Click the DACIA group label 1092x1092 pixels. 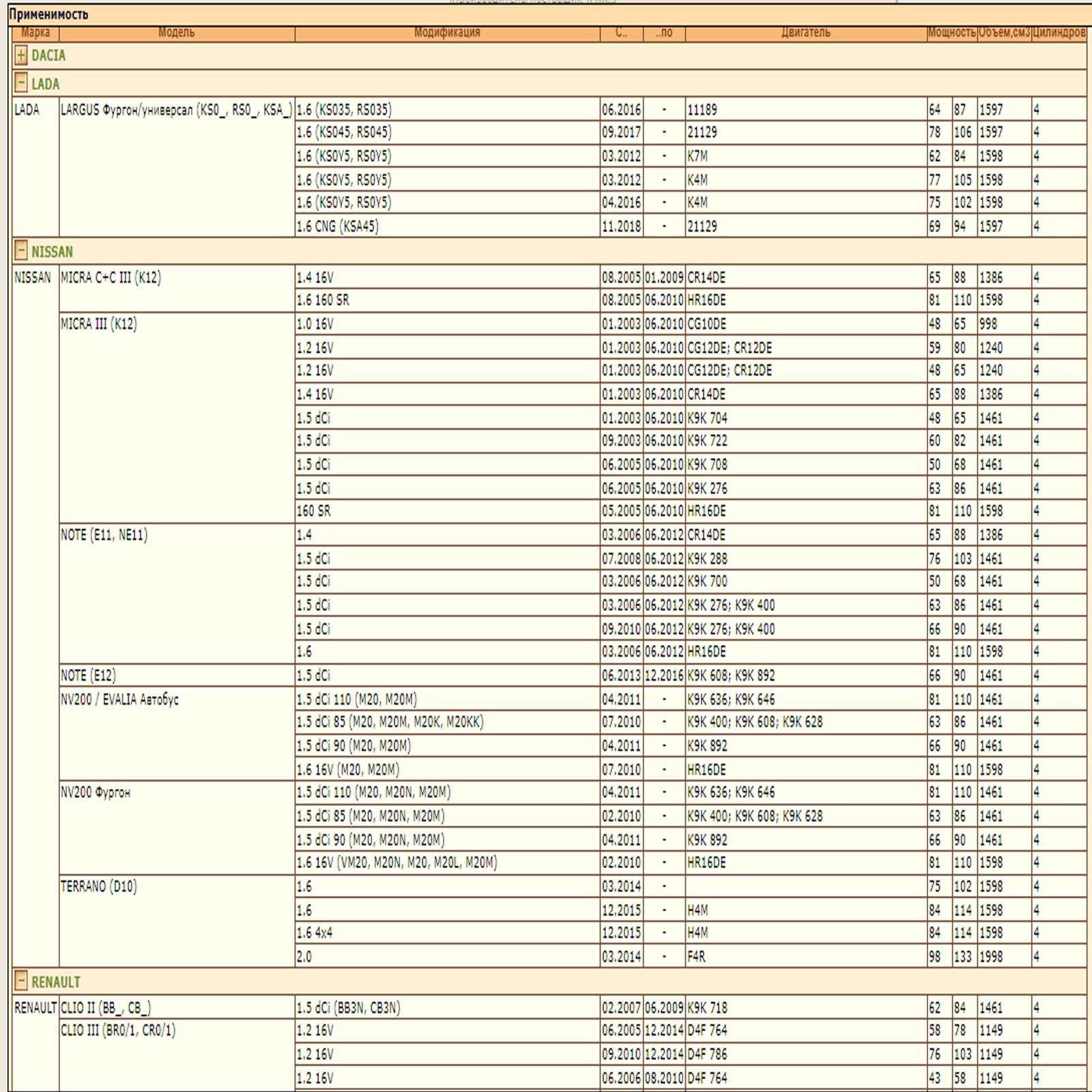pos(48,56)
